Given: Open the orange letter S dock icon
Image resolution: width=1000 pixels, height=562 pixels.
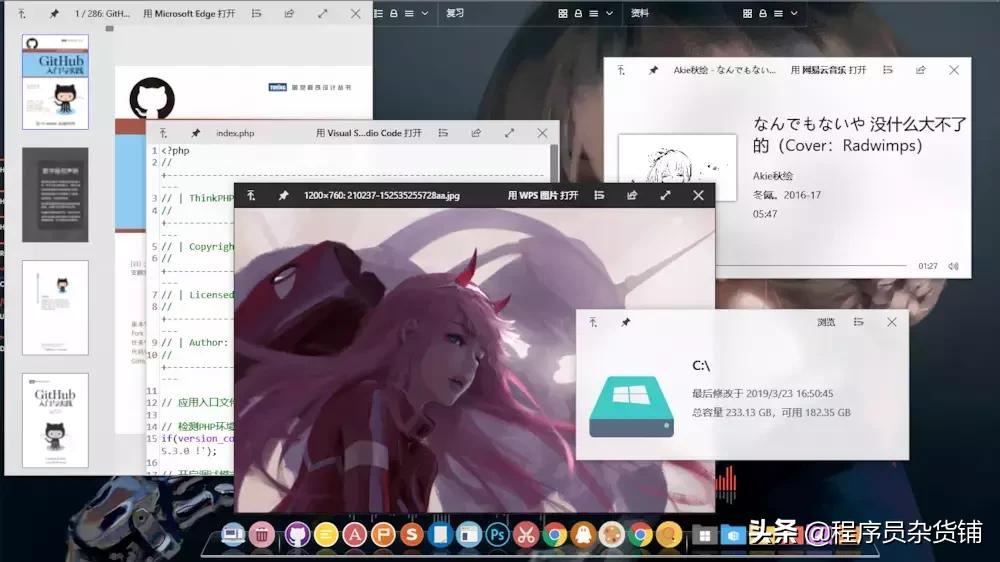Looking at the screenshot, I should pyautogui.click(x=412, y=535).
